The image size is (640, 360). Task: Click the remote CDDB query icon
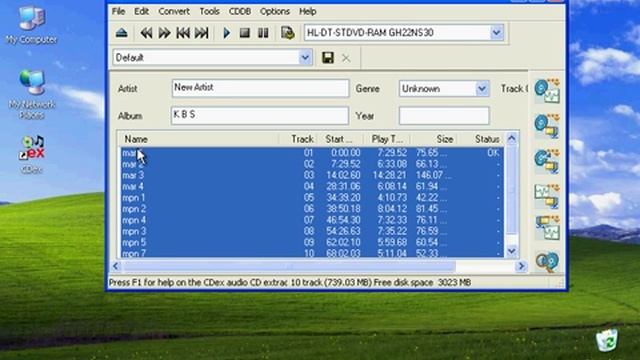tap(547, 262)
